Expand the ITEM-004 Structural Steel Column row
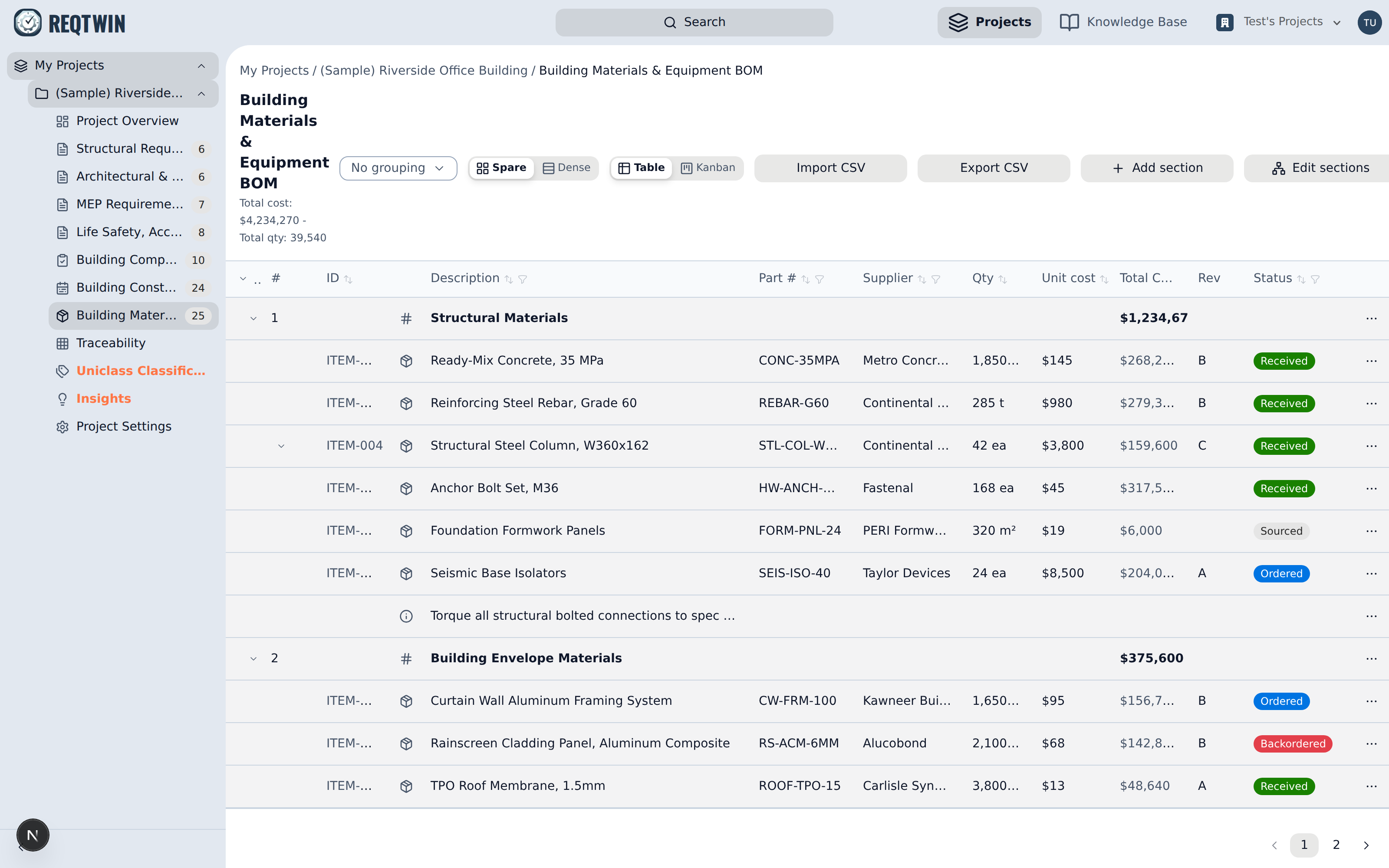The image size is (1389, 868). [x=281, y=446]
